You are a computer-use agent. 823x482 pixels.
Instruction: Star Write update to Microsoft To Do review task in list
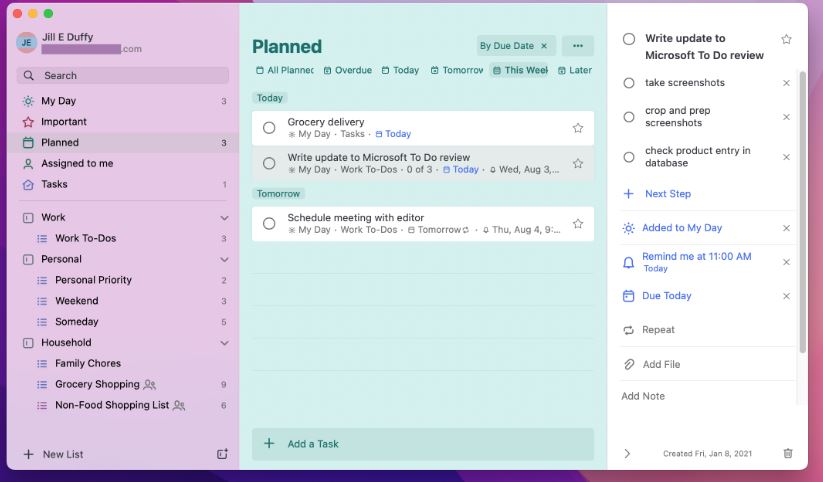click(578, 163)
